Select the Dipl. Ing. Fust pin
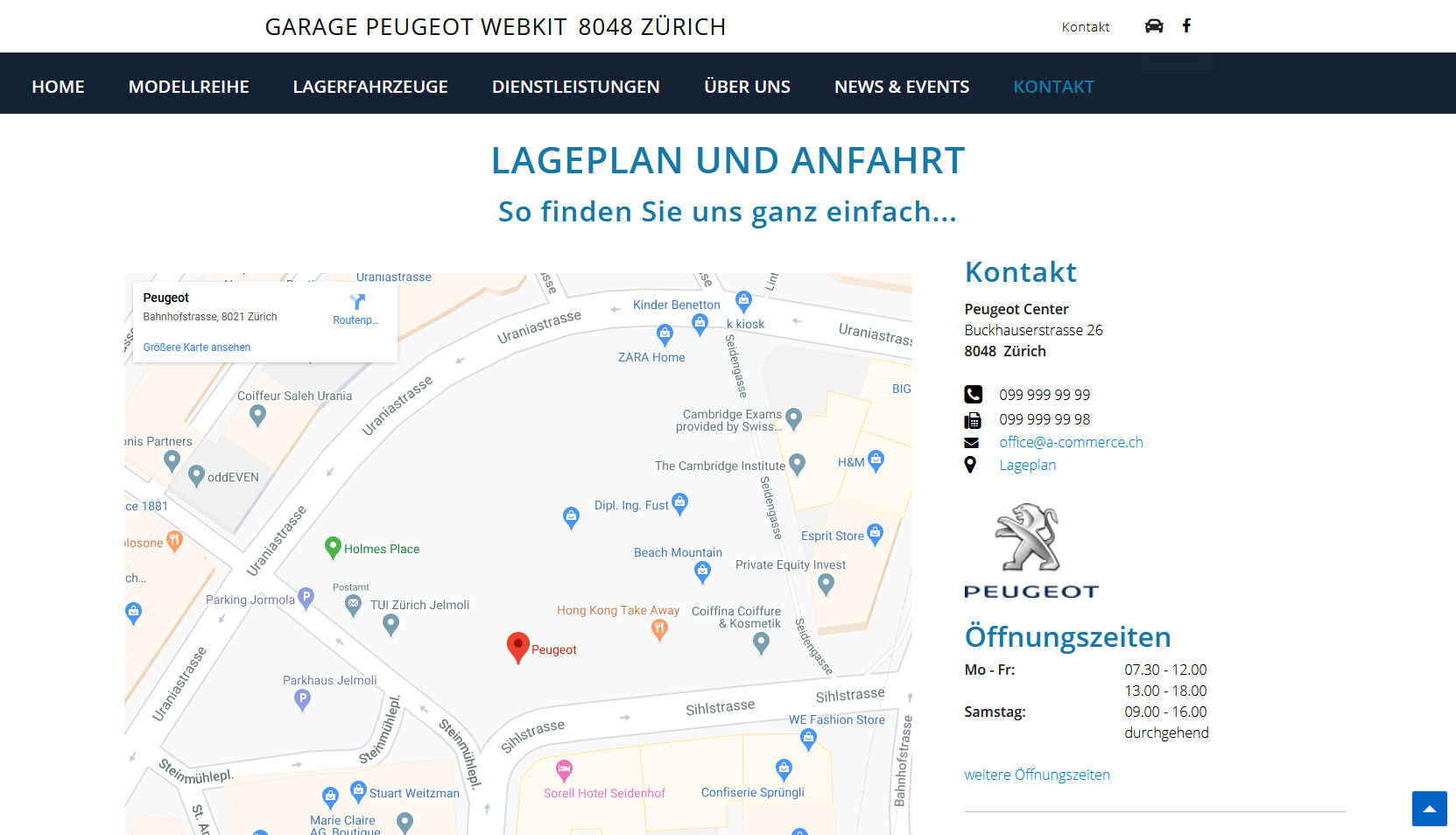 (x=679, y=504)
